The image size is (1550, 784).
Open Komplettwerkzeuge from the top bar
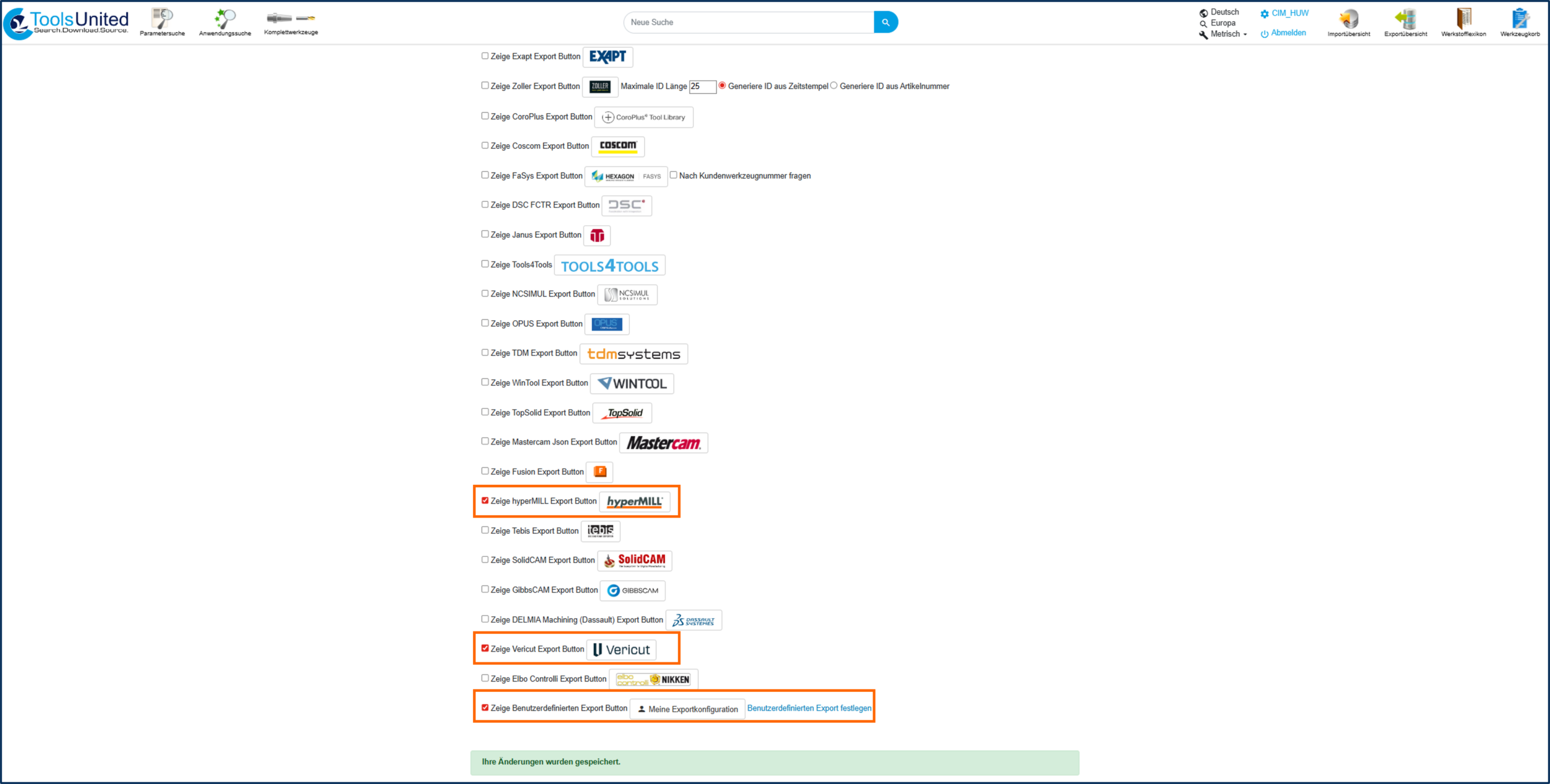coord(291,22)
